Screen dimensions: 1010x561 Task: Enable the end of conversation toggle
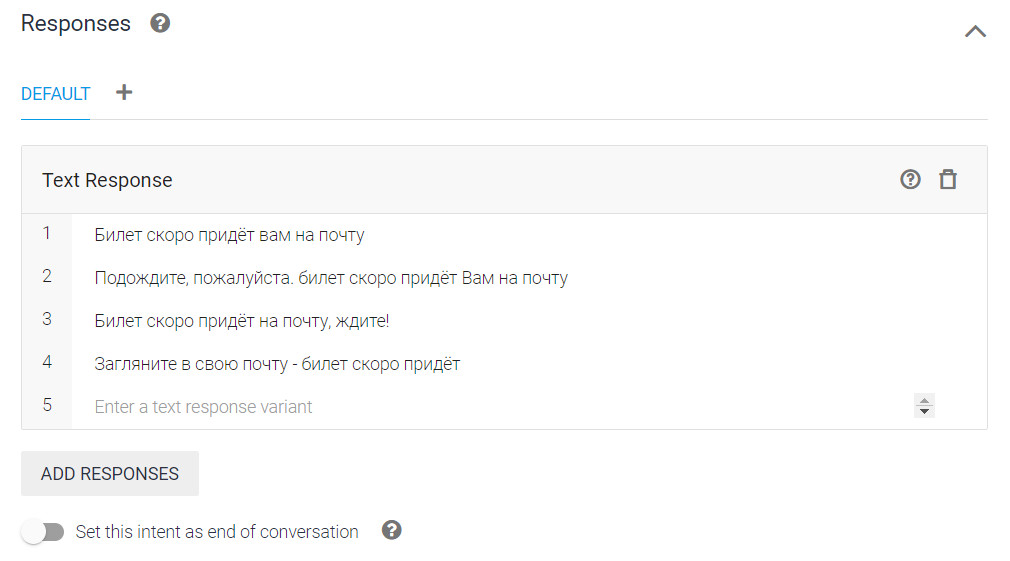point(43,532)
